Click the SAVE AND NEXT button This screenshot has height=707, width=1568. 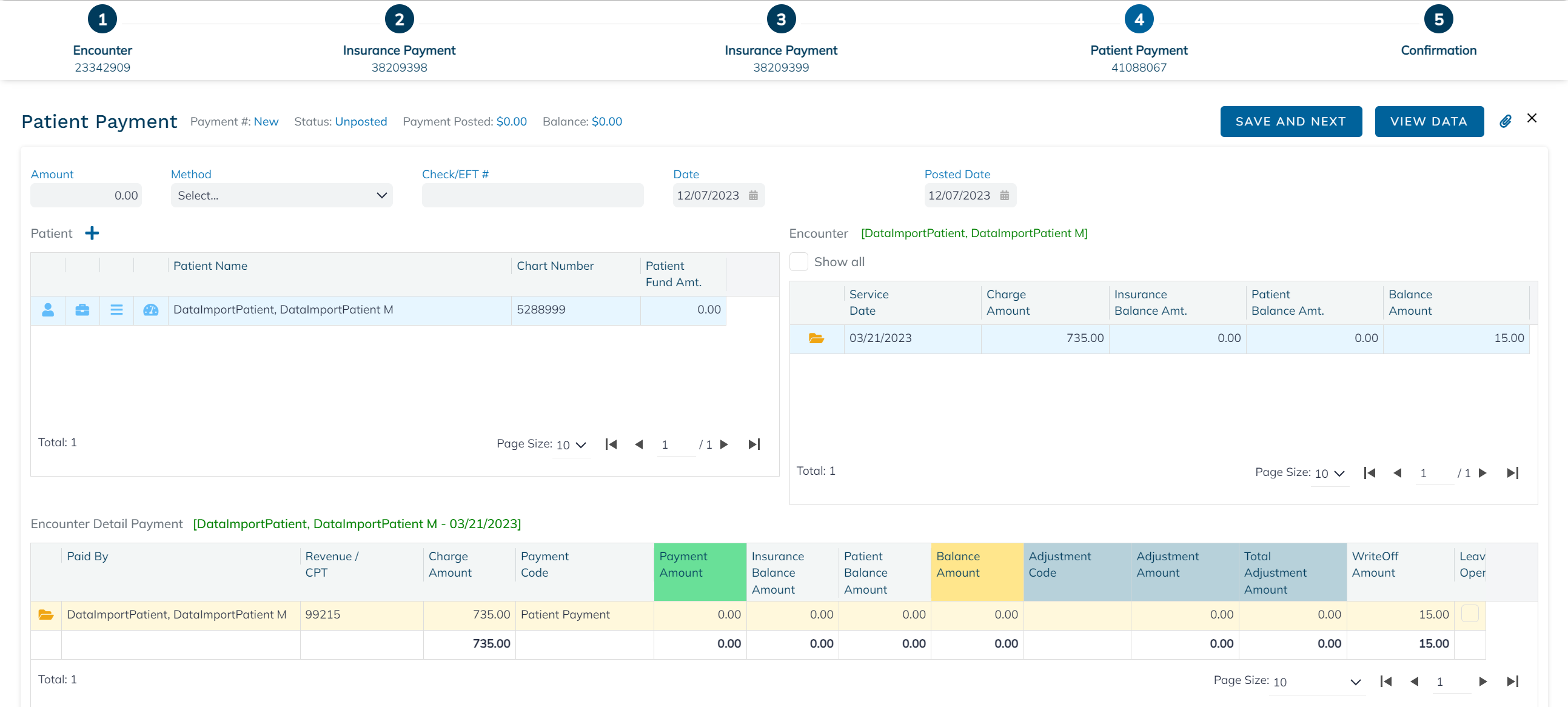point(1290,121)
